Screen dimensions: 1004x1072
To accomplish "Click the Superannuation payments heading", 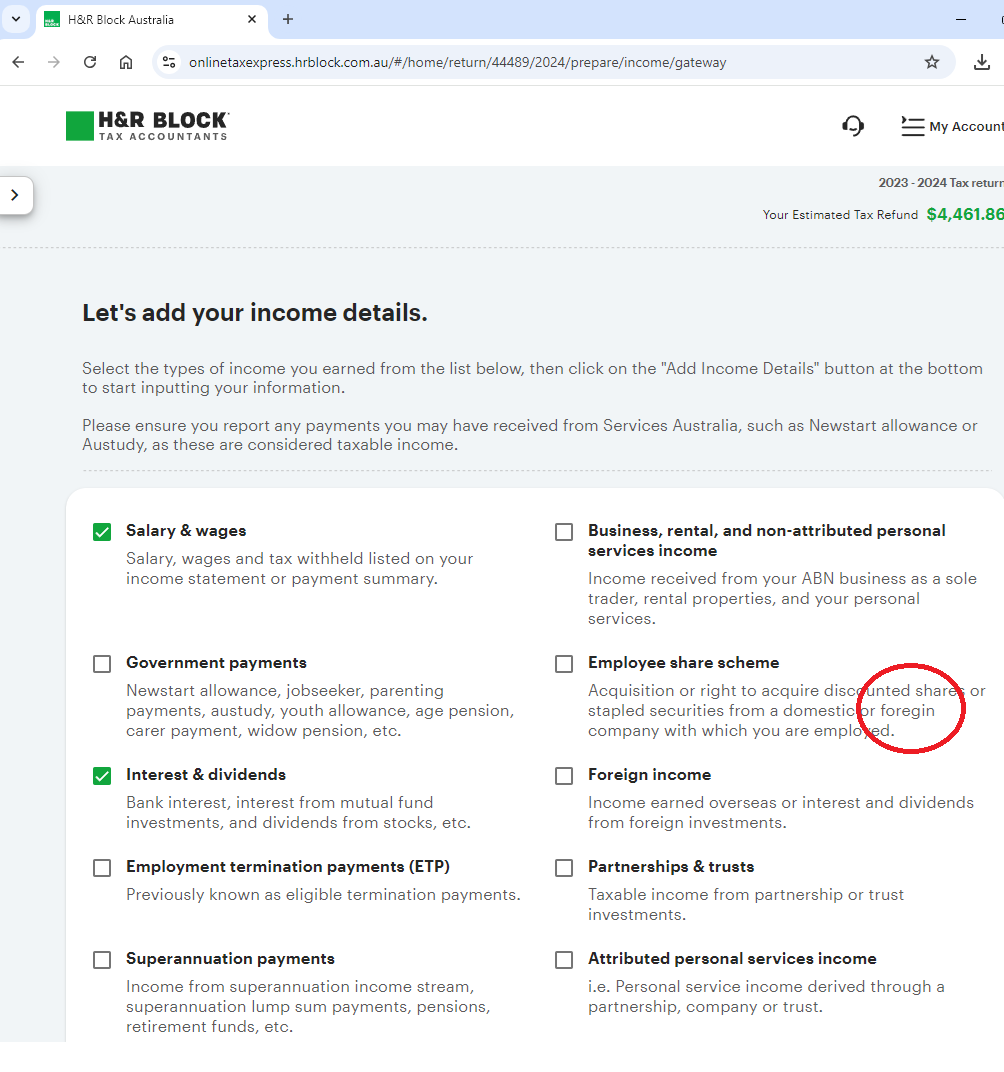I will [230, 959].
